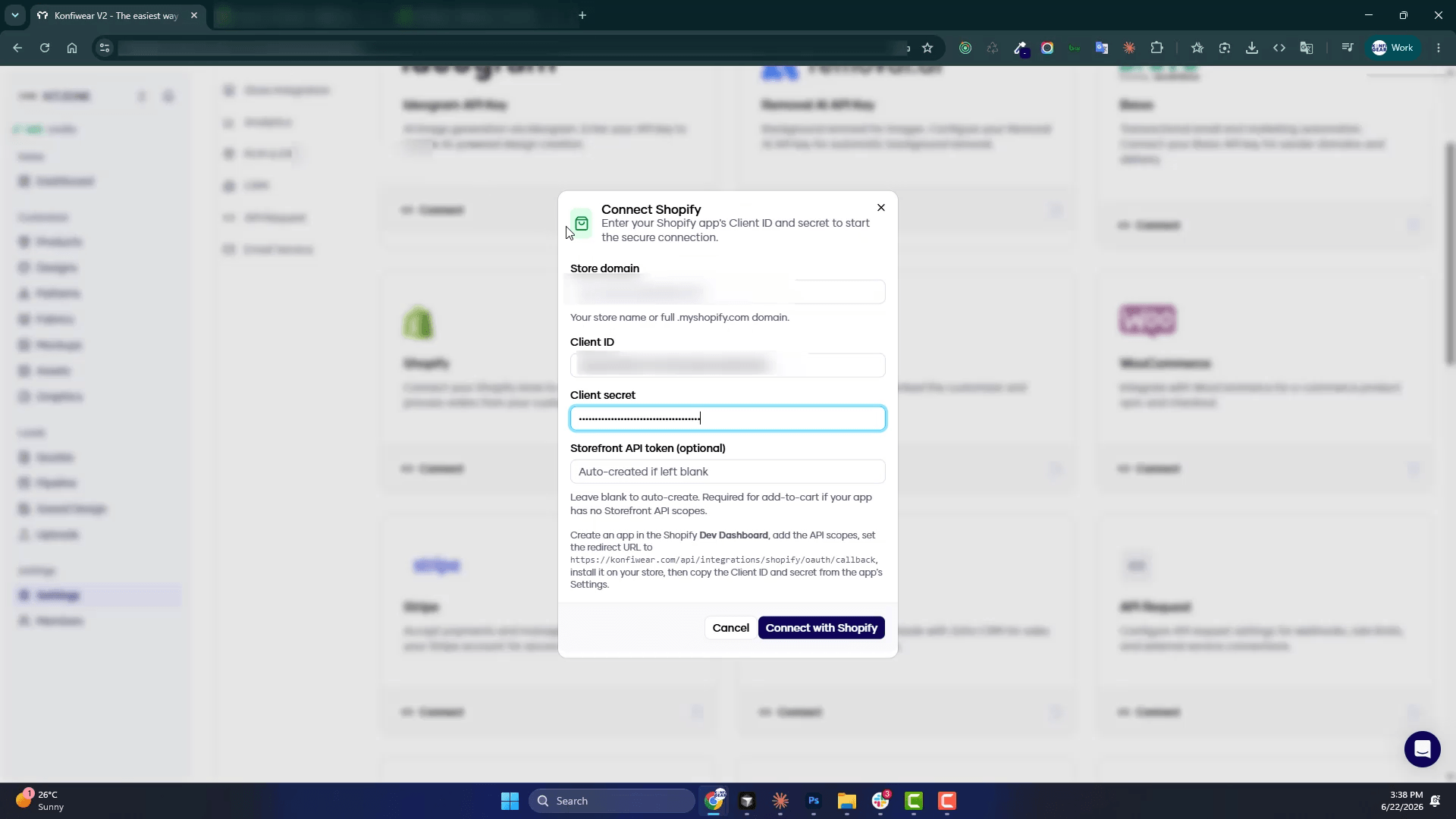Open the orange Camtasia recorder taskbar icon
Screen dimensions: 1456x819
coord(947,801)
